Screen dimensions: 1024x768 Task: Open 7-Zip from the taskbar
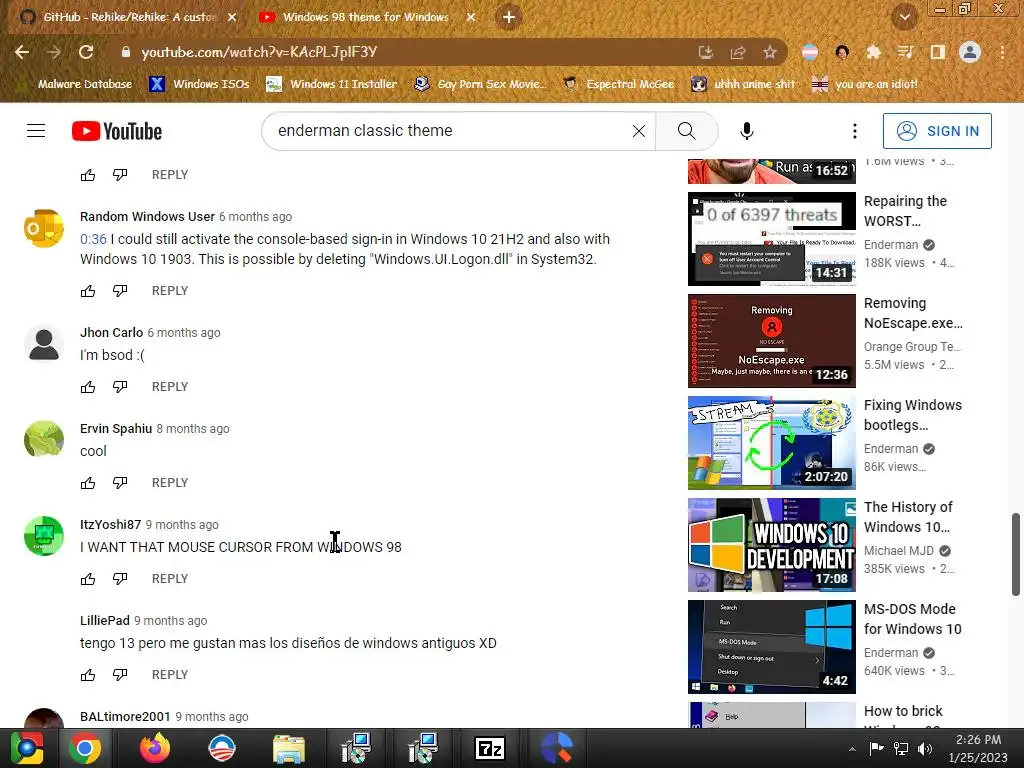point(490,748)
